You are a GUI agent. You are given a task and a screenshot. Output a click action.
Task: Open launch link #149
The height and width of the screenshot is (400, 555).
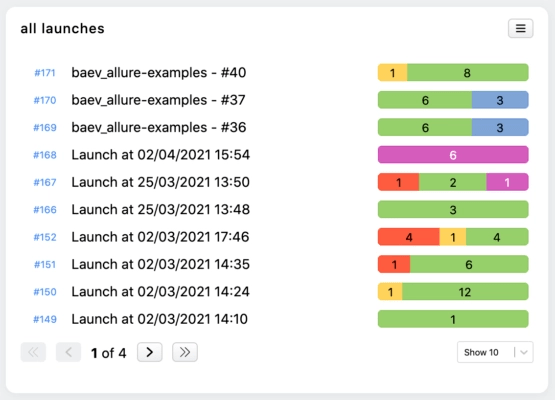[x=45, y=319]
